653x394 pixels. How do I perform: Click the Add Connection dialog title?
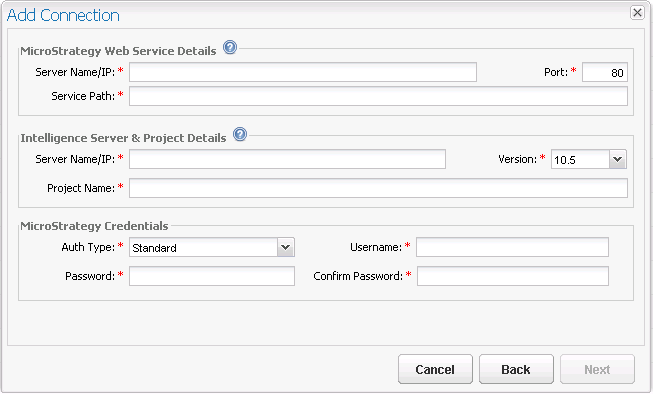pos(63,15)
